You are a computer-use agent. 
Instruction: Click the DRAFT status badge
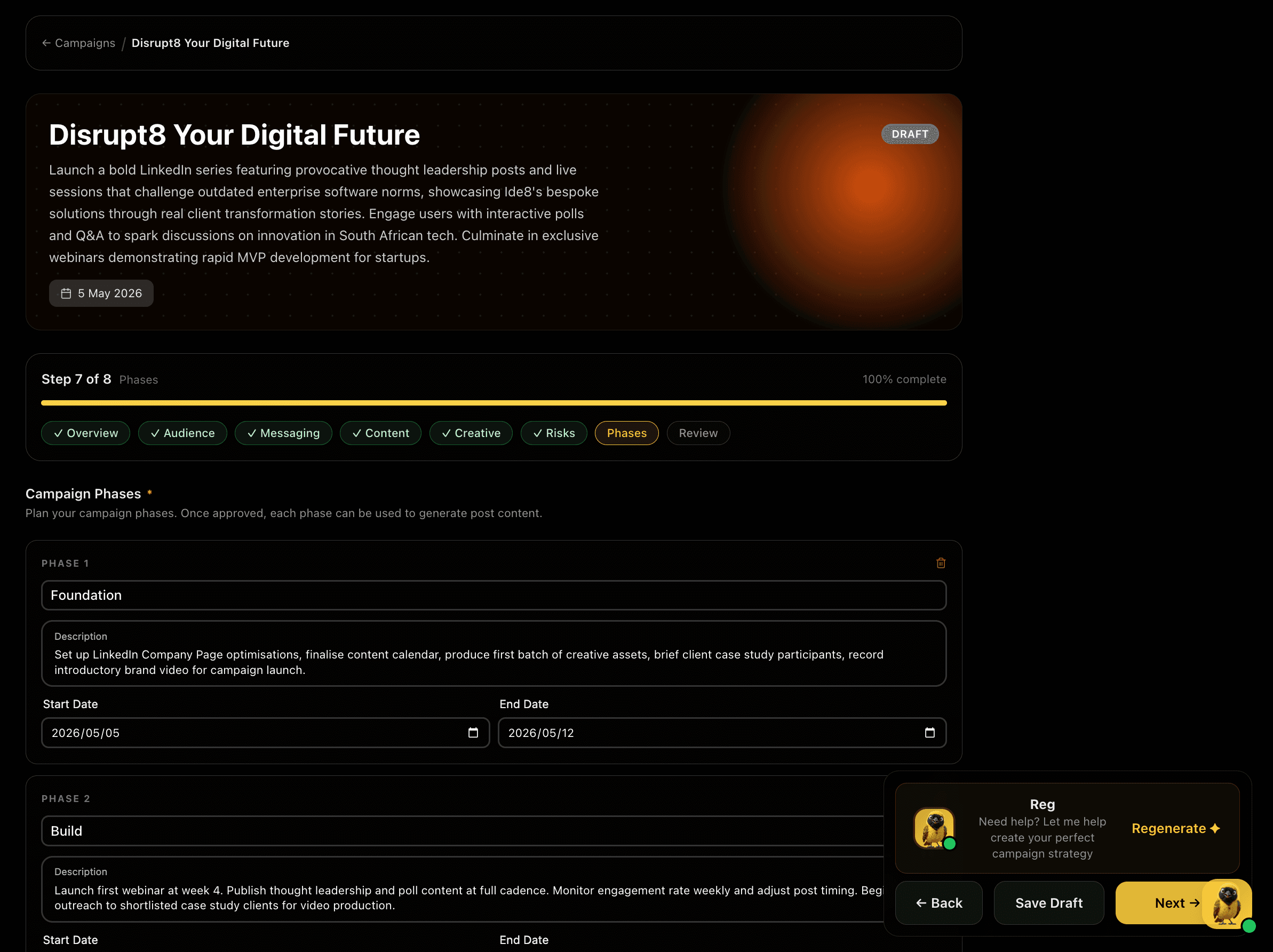(x=910, y=134)
